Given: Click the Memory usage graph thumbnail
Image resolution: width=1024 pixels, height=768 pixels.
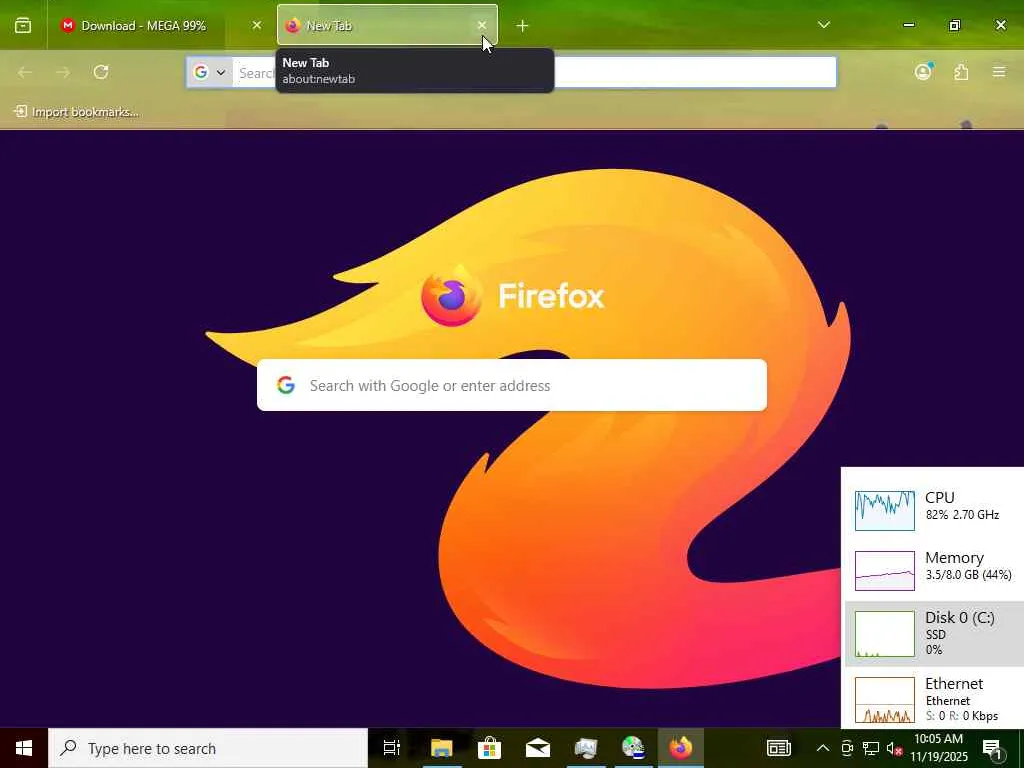Looking at the screenshot, I should 885,571.
